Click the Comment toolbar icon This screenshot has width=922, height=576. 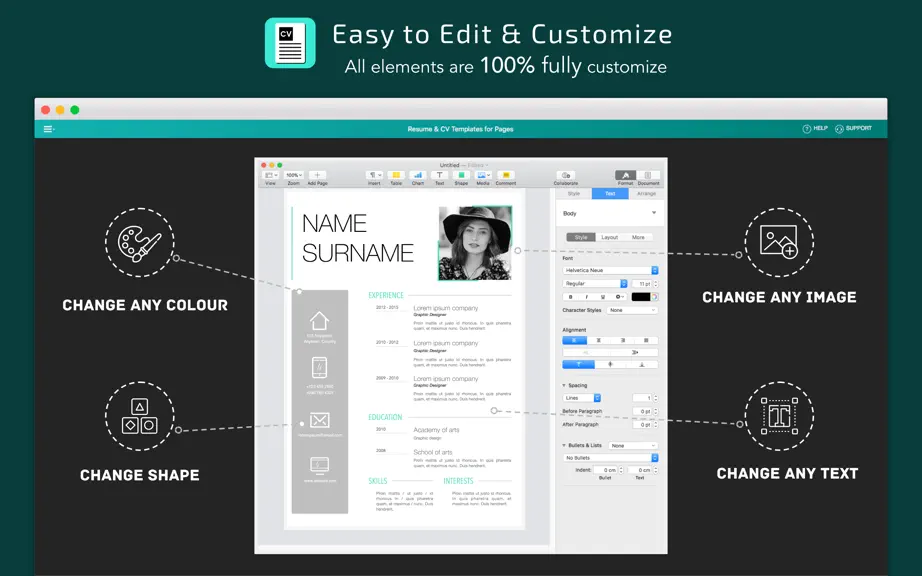coord(506,175)
